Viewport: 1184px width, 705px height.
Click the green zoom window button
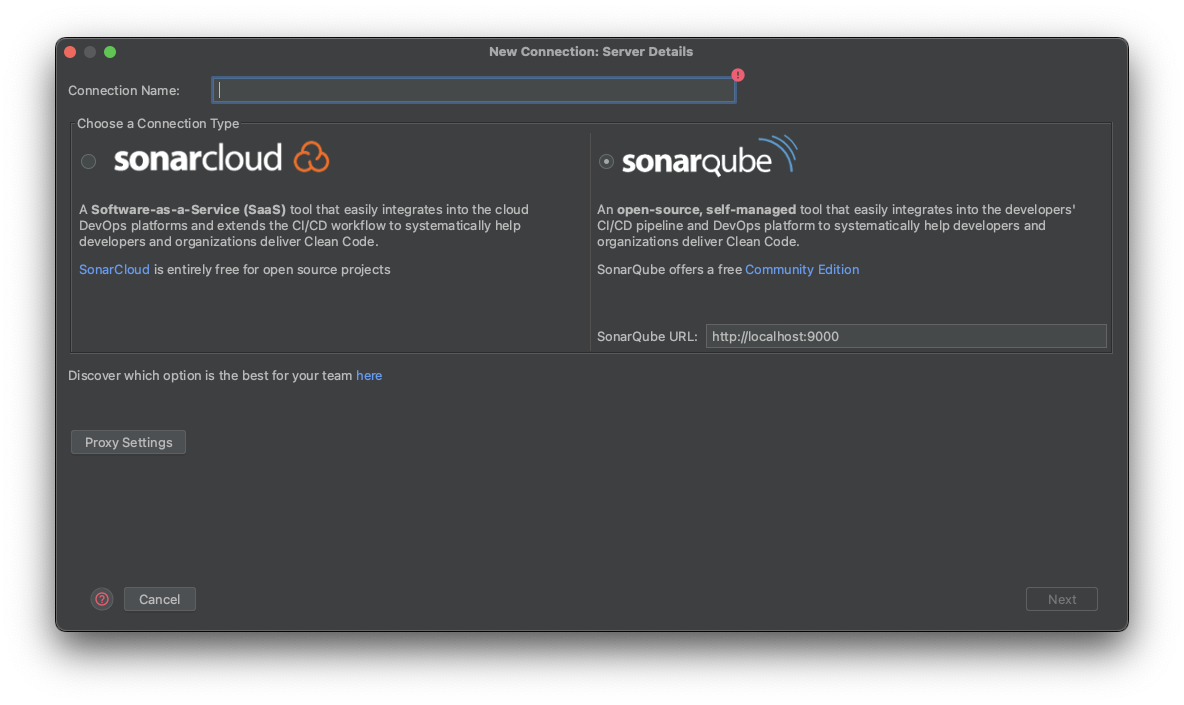110,52
